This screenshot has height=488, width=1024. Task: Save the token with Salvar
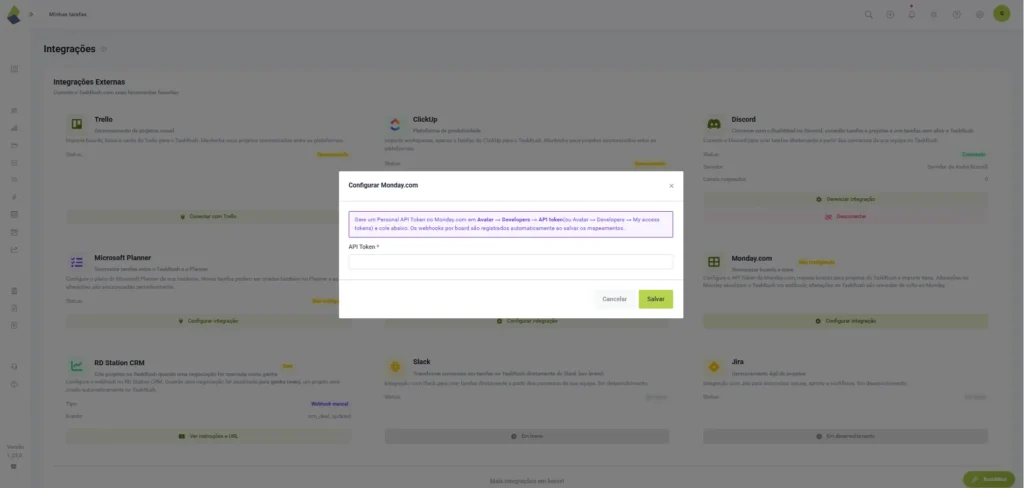click(656, 299)
